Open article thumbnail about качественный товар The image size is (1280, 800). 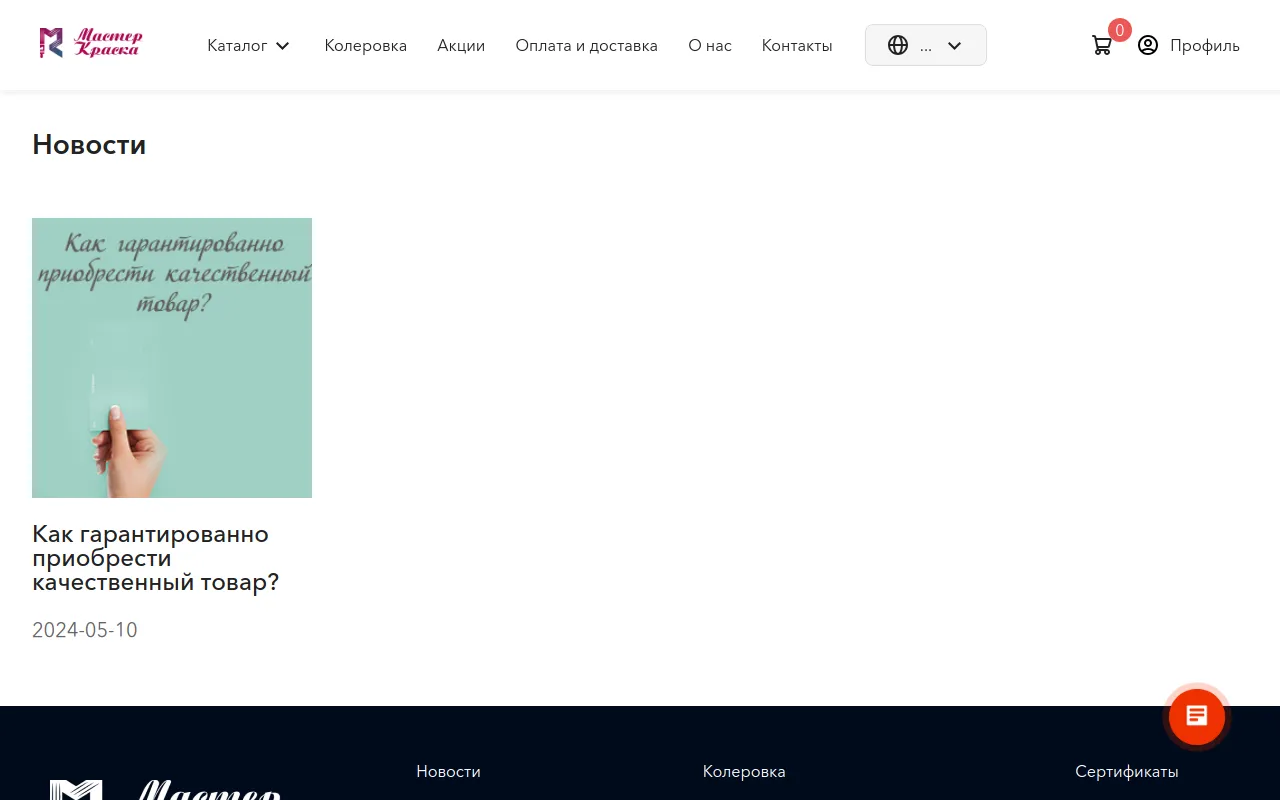[x=172, y=358]
